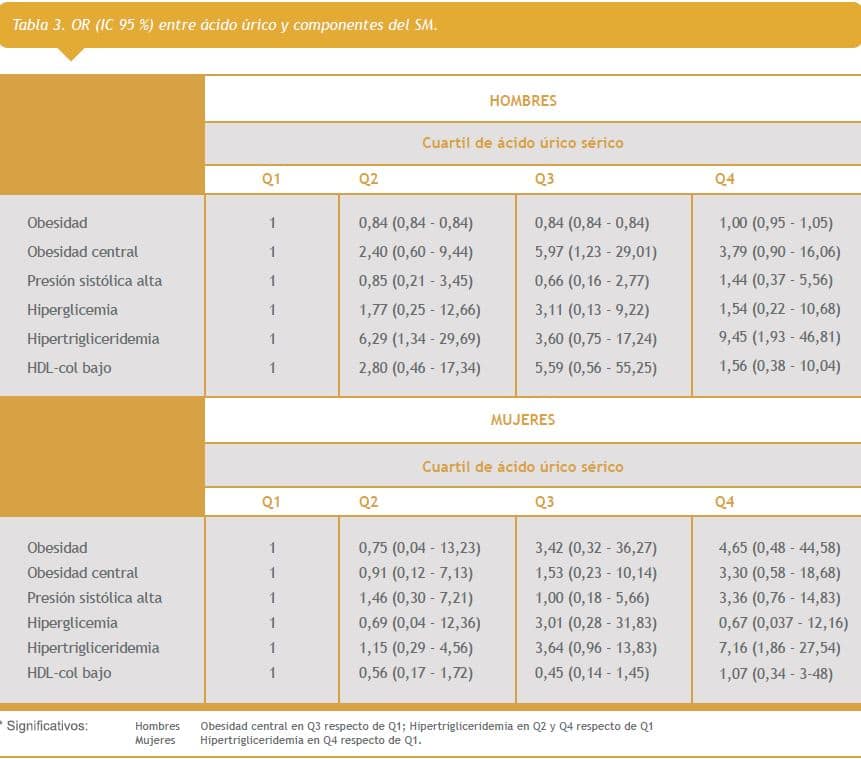Click the Q3 column header in HOMBRES section
This screenshot has height=759, width=861.
544,179
